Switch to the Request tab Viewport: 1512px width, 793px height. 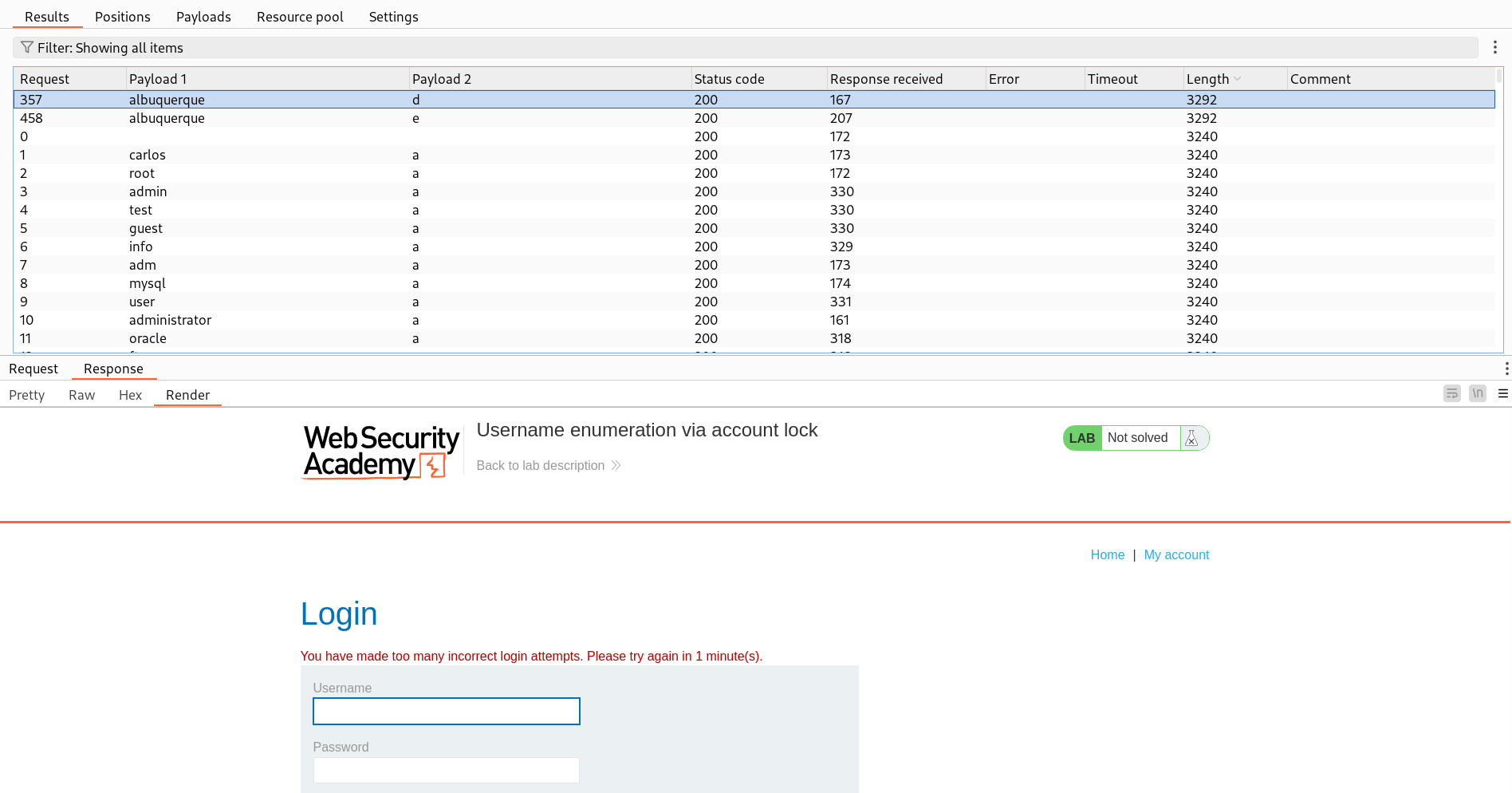[x=33, y=369]
